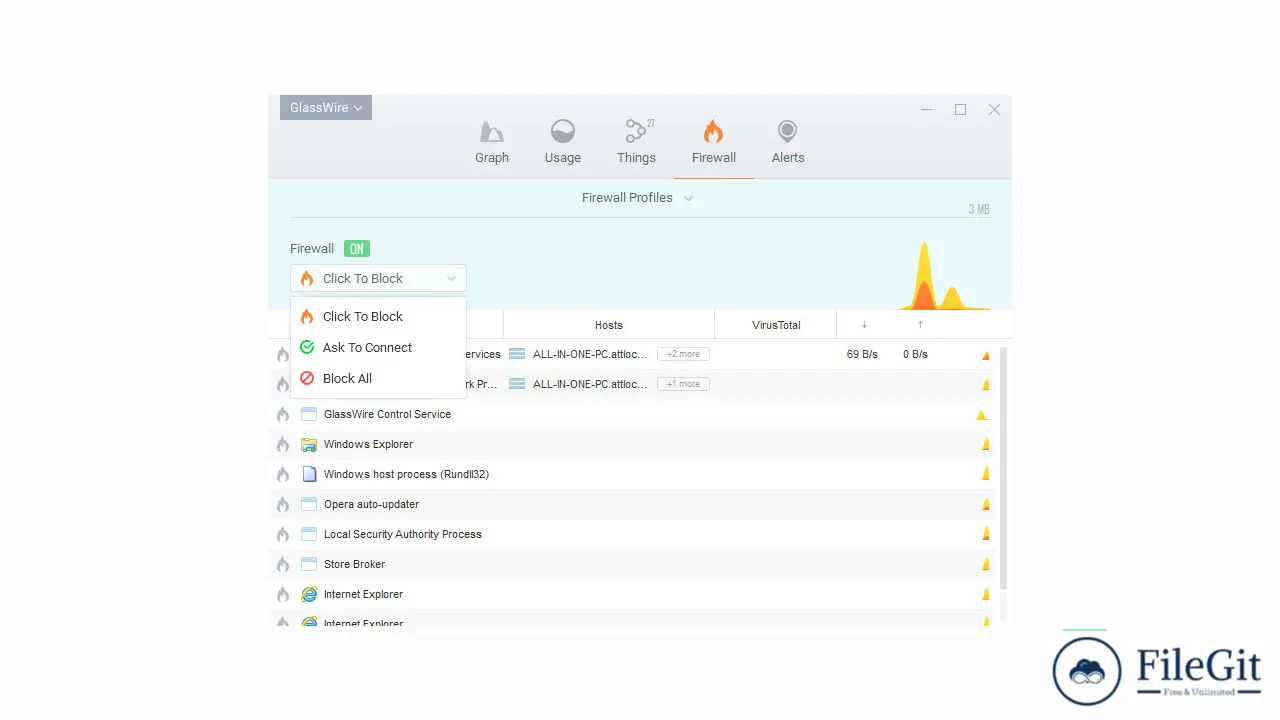Click the 69 B/s download speed value
The height and width of the screenshot is (720, 1280).
(862, 354)
